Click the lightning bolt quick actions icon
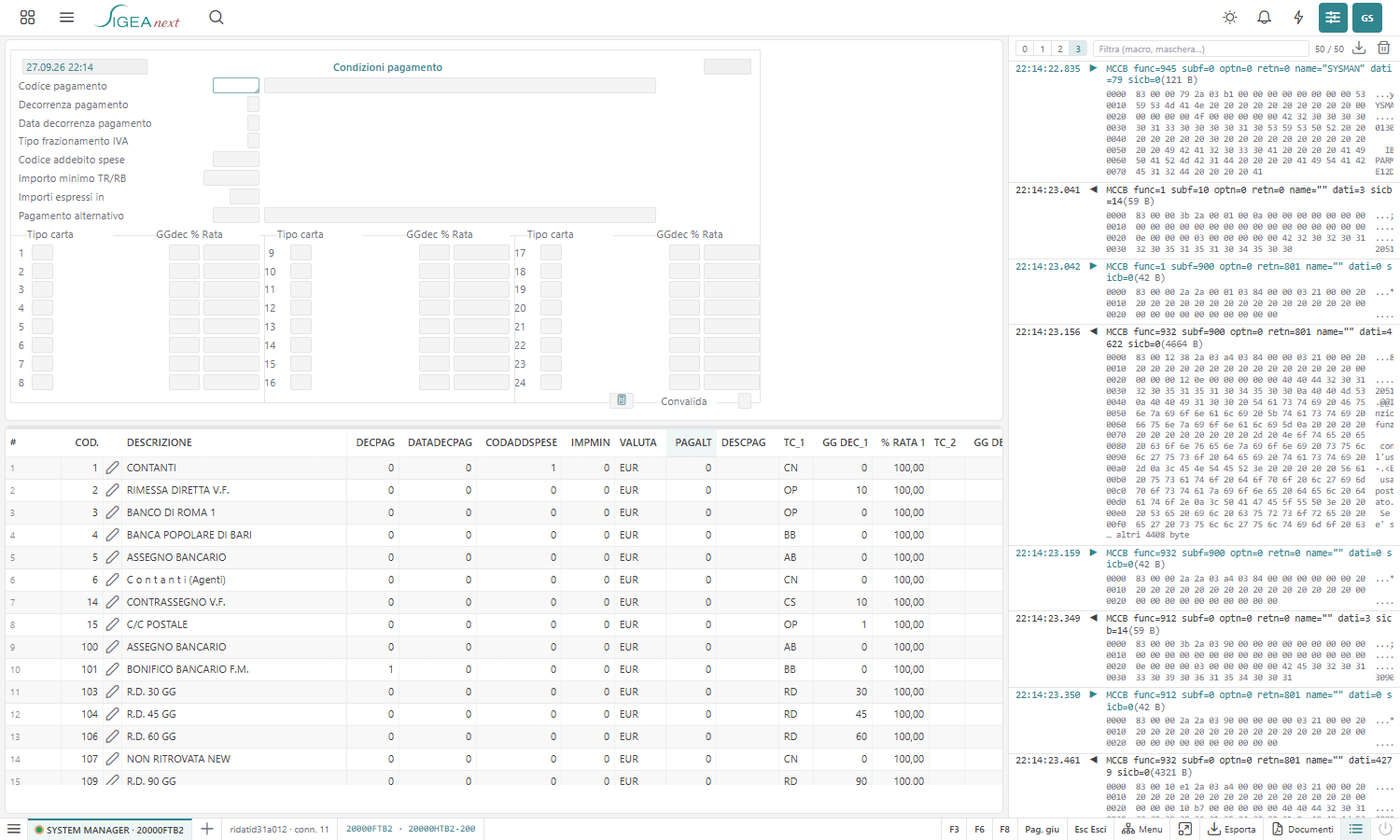The width and height of the screenshot is (1400, 840). [x=1298, y=18]
